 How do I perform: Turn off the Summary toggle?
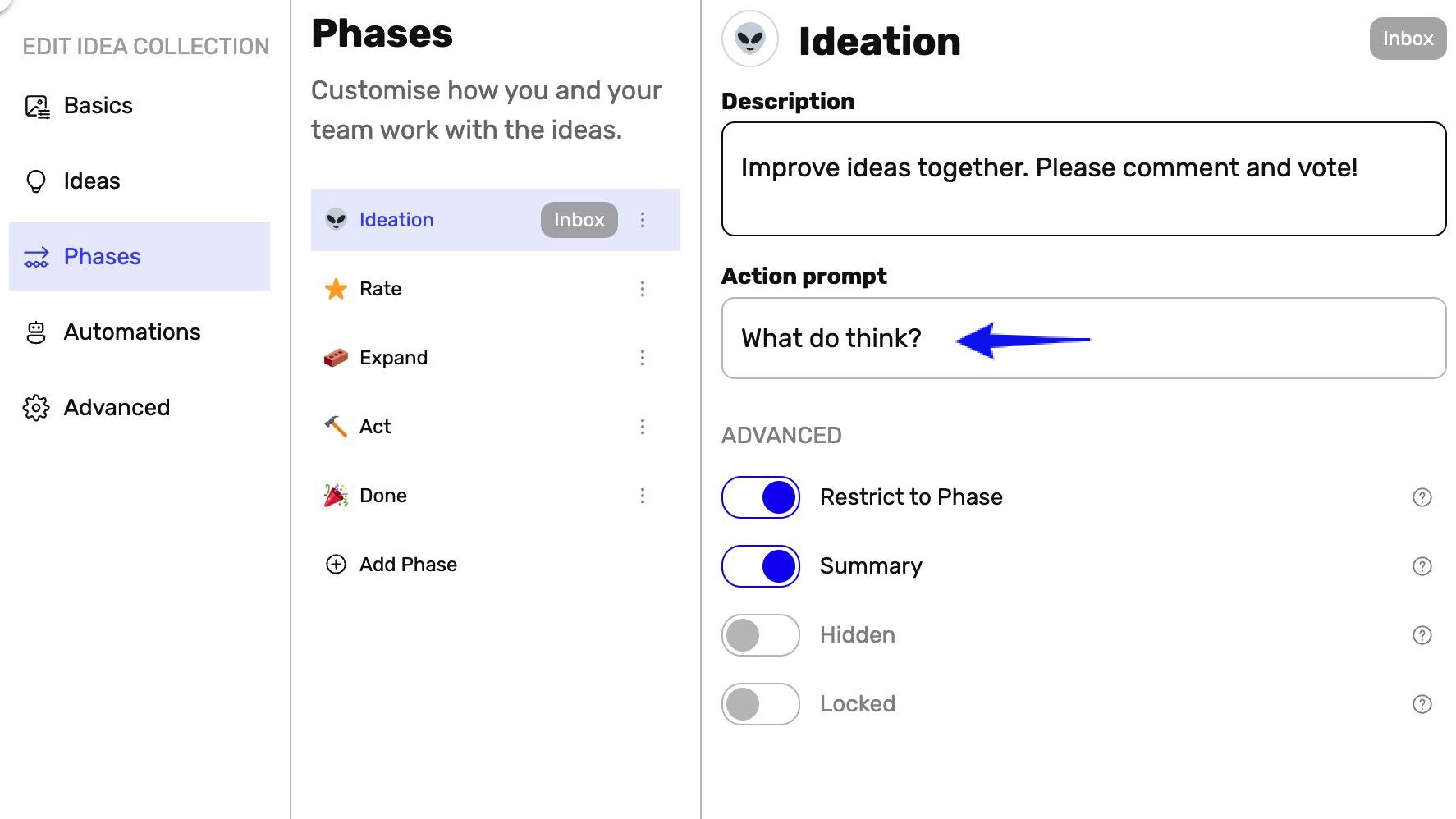tap(760, 565)
